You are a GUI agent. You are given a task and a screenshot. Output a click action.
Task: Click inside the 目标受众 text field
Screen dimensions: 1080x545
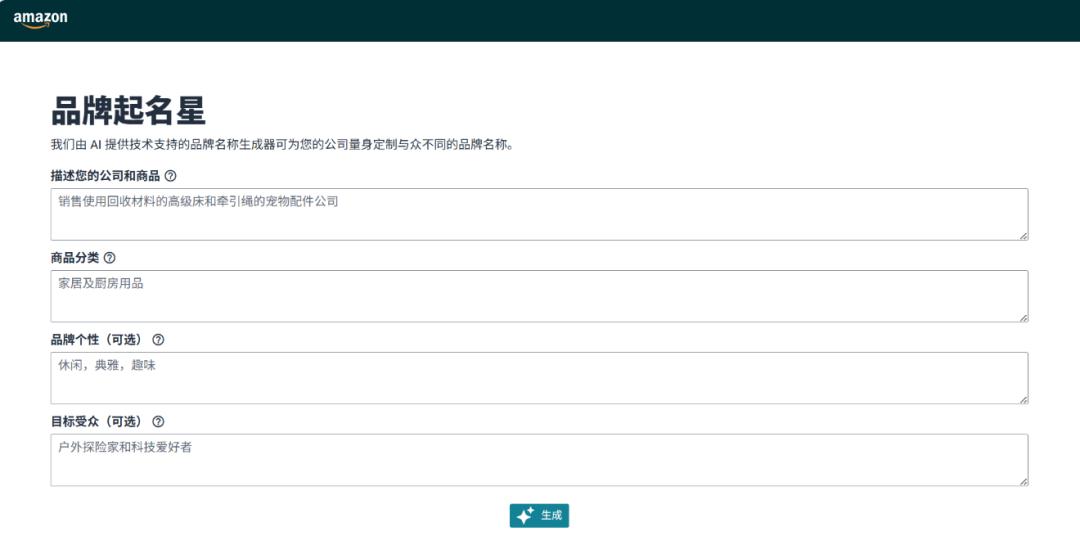click(x=539, y=460)
